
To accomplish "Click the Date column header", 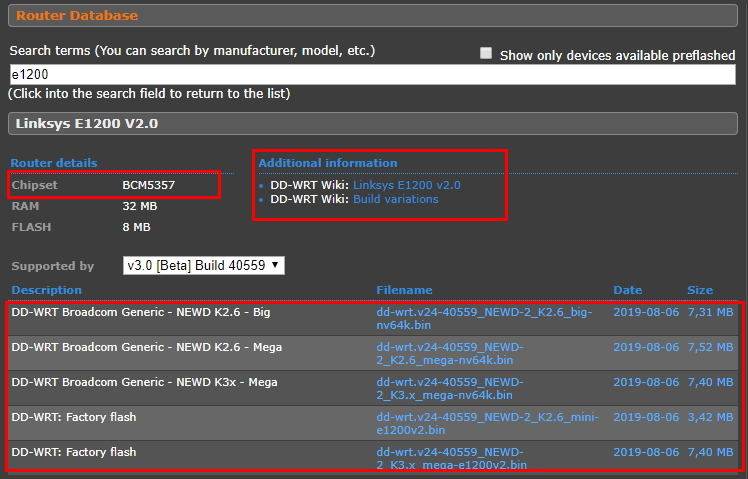I will pos(627,290).
